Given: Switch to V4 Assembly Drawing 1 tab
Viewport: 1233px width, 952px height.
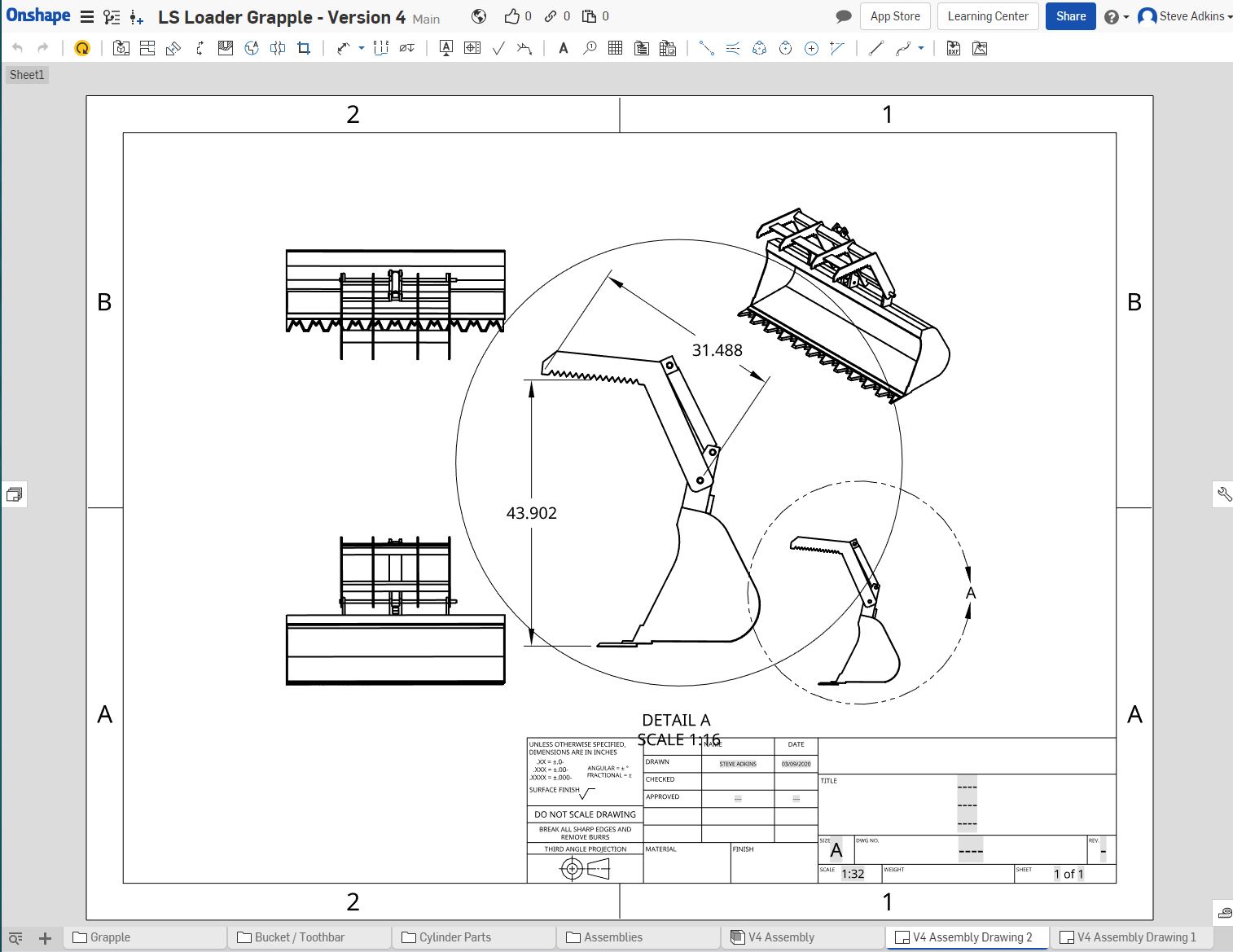Looking at the screenshot, I should pos(1135,937).
